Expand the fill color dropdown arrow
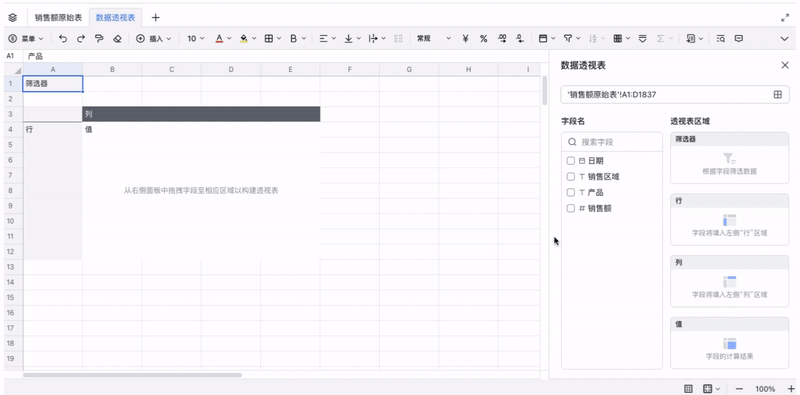 click(254, 38)
